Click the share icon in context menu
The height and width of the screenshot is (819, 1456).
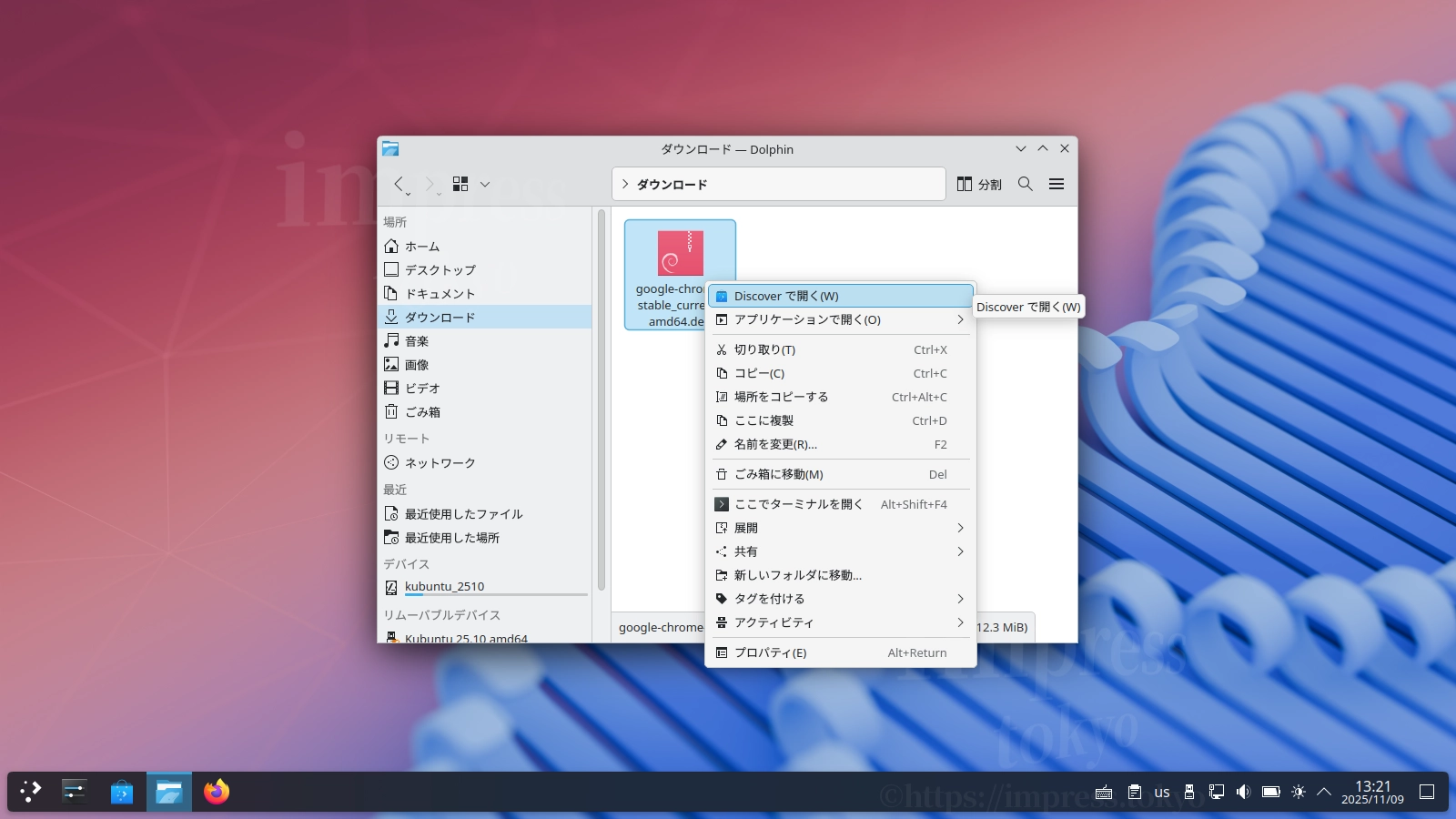coord(722,551)
